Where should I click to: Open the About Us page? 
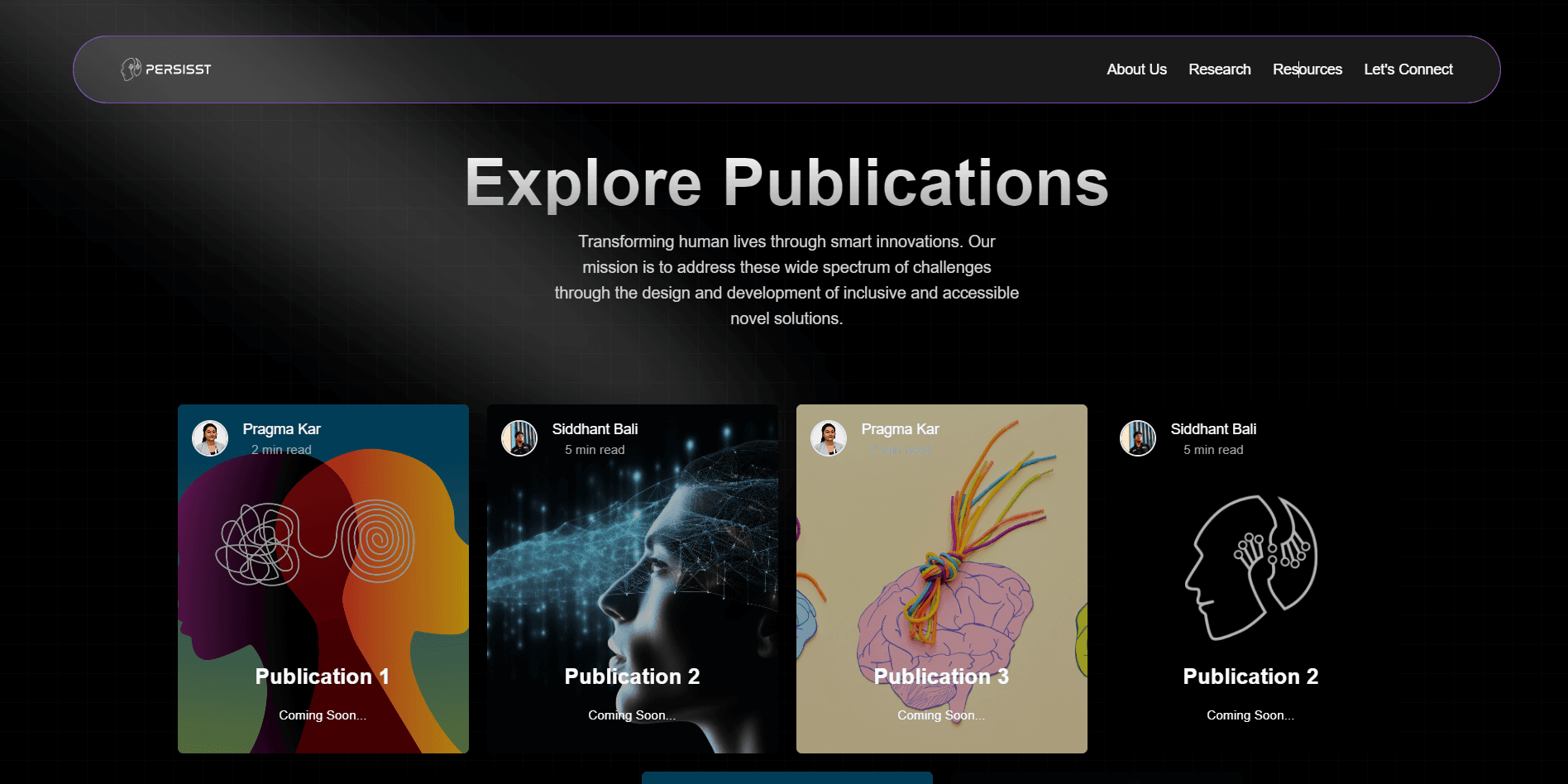tap(1136, 69)
